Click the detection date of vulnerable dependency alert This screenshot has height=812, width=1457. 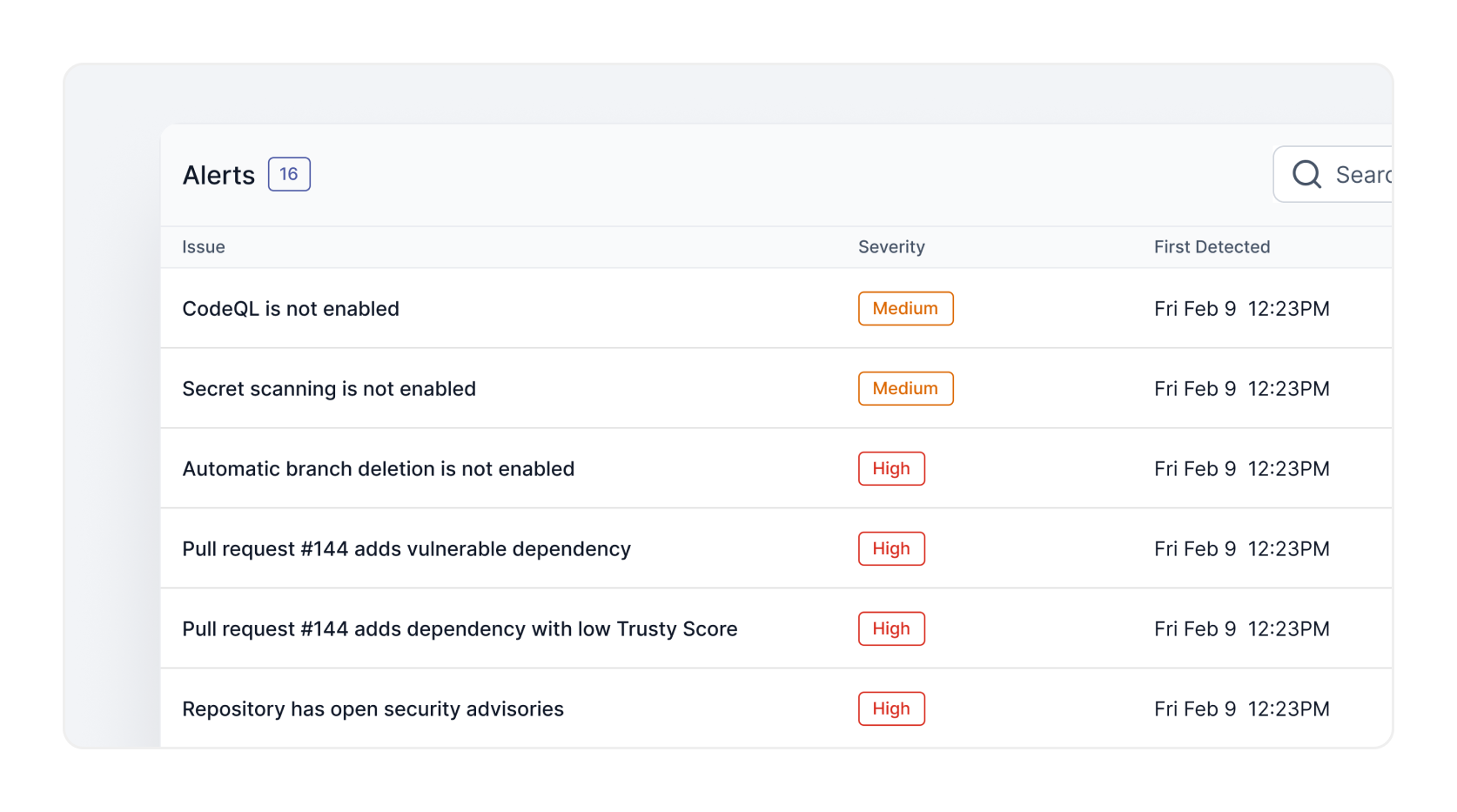[1242, 549]
